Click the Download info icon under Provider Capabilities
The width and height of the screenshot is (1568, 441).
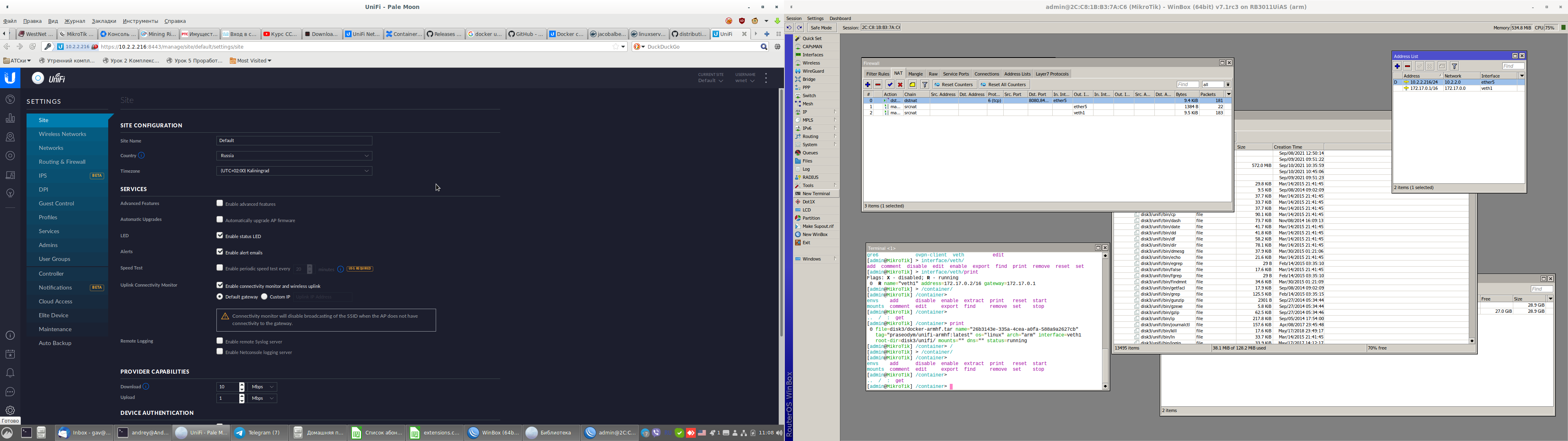146,386
